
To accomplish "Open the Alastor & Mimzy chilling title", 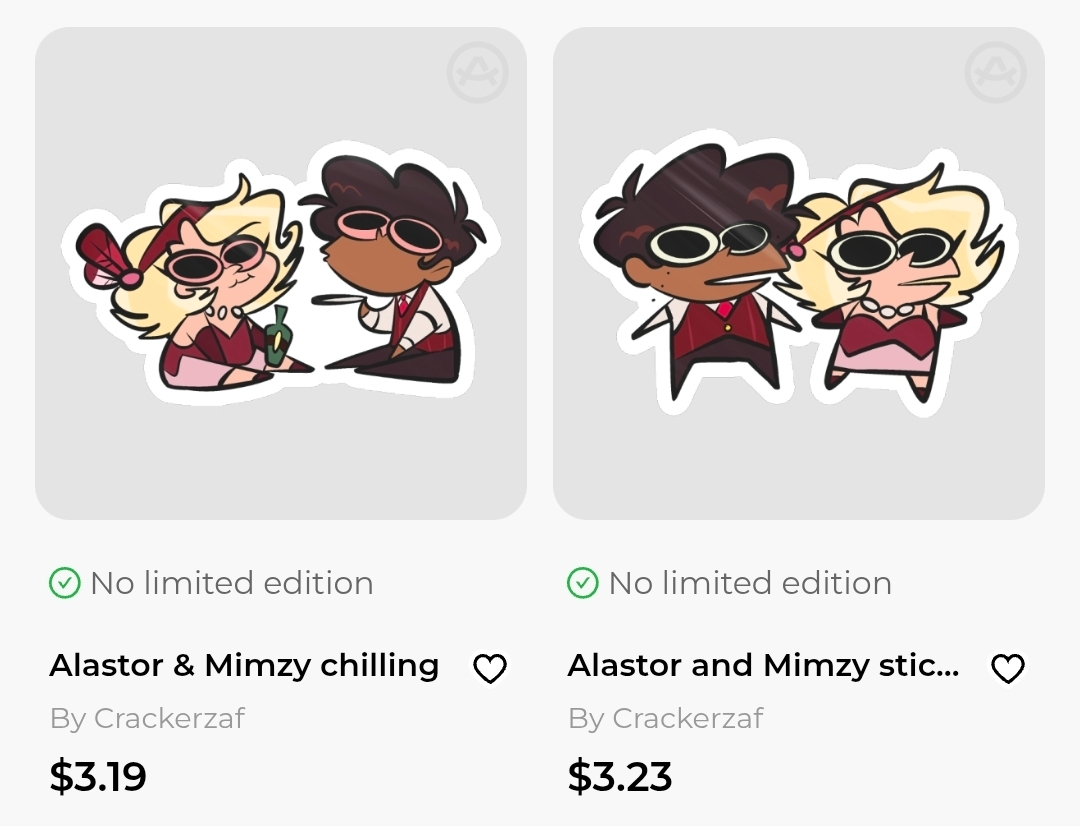I will pyautogui.click(x=244, y=666).
